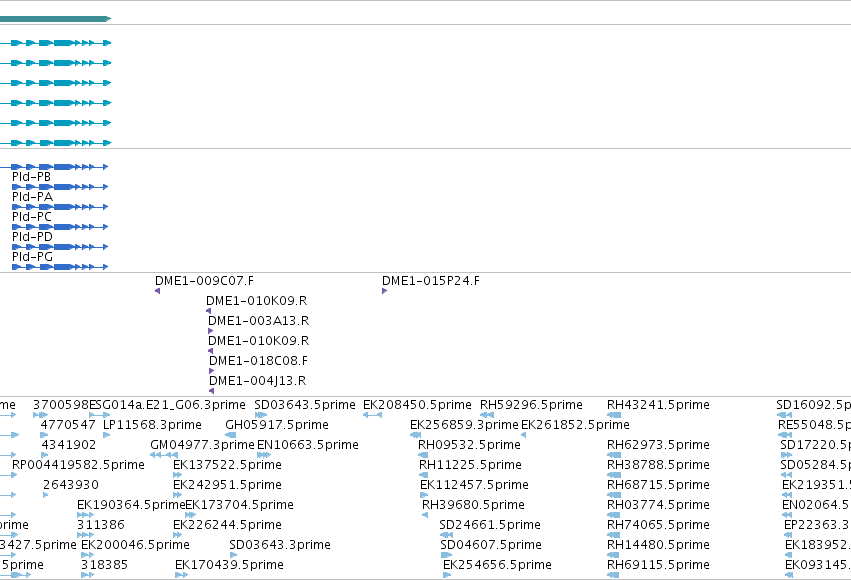
Task: Select EST label LP11568.3prime
Action: pyautogui.click(x=153, y=425)
